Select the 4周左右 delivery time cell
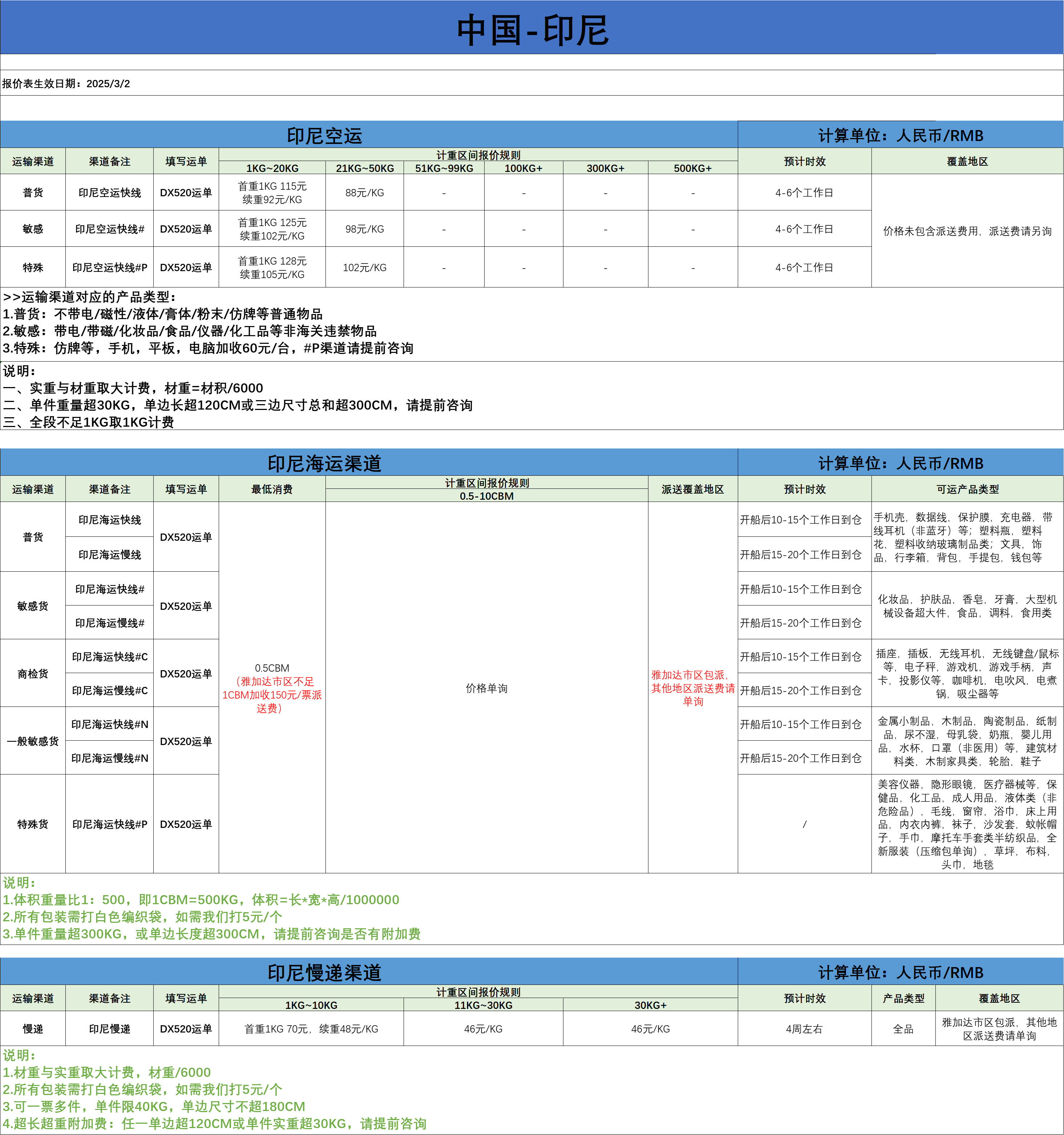 click(804, 1029)
